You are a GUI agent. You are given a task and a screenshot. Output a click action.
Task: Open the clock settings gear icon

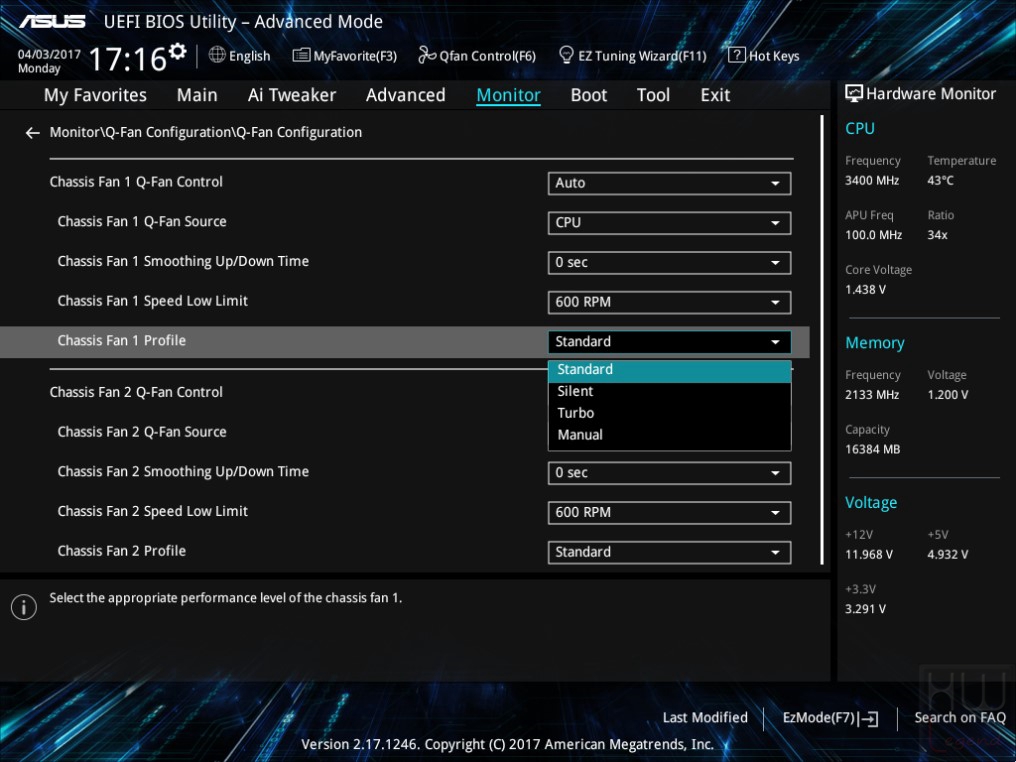coord(177,51)
